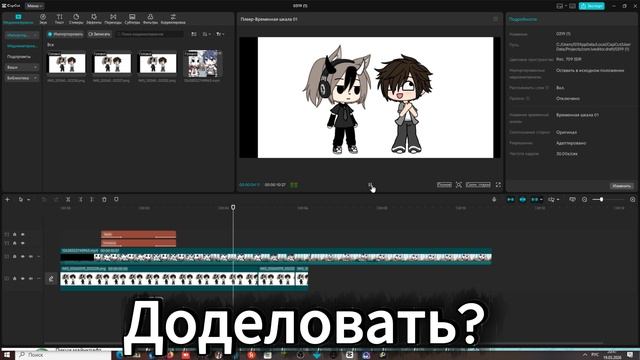640x360 pixels.
Task: Zoom out the timeline with minus icon
Action: 584,199
